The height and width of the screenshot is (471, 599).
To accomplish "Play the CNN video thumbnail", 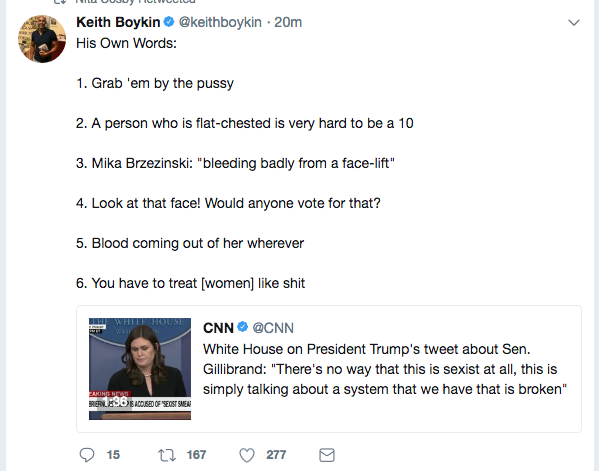I will [x=140, y=369].
